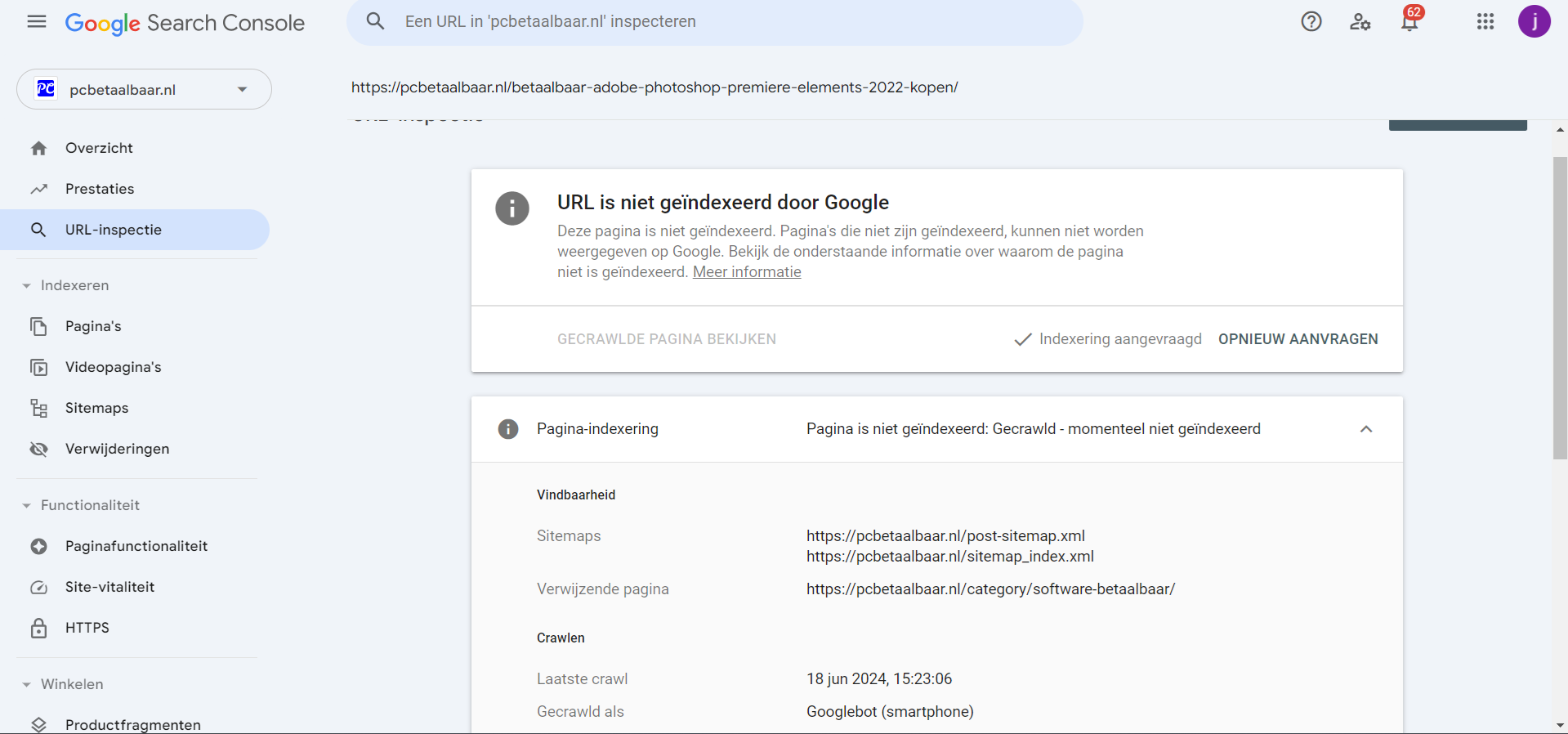The image size is (1568, 734).
Task: Open the account profile avatar
Action: [1534, 21]
